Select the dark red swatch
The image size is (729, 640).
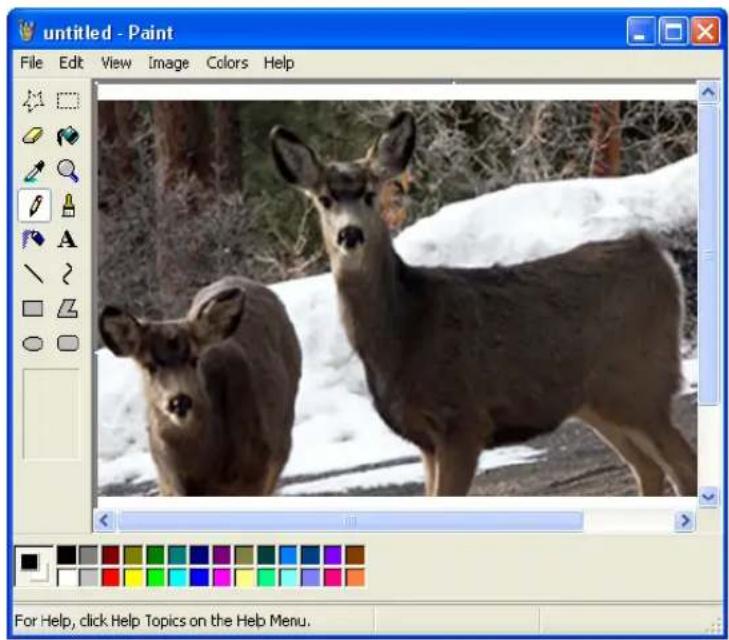pyautogui.click(x=111, y=555)
